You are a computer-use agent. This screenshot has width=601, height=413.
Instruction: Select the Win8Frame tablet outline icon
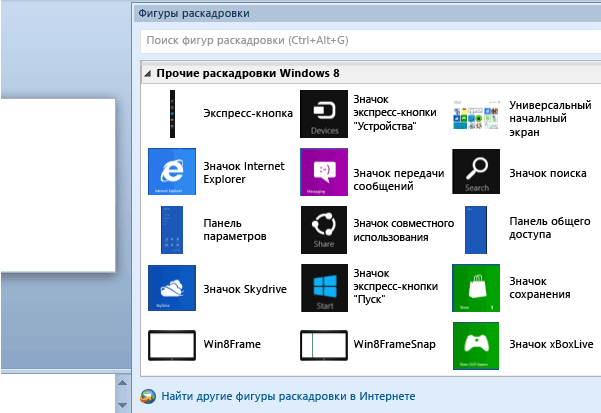click(x=172, y=345)
